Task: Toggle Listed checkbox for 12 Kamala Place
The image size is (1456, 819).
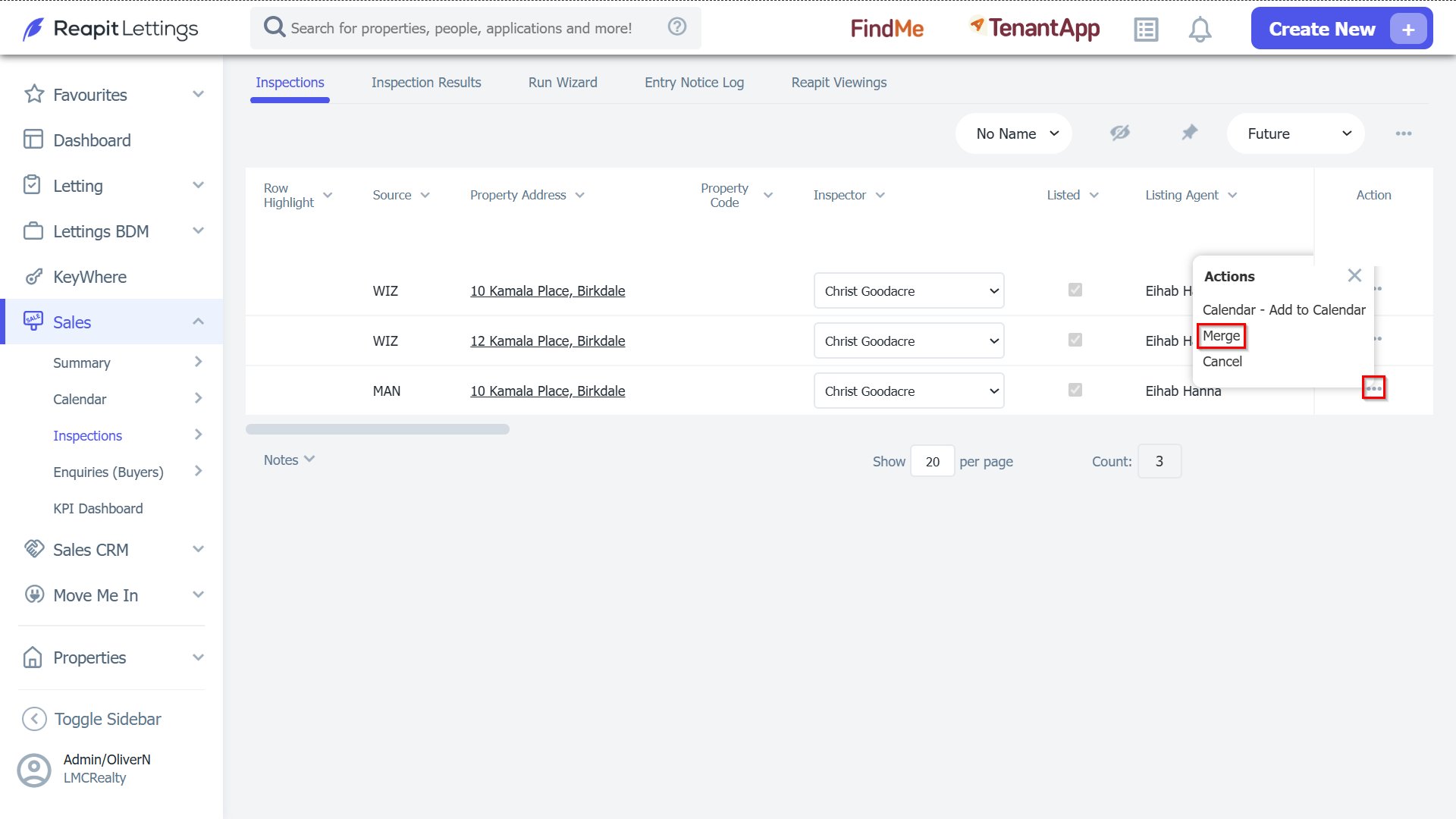Action: click(1075, 340)
